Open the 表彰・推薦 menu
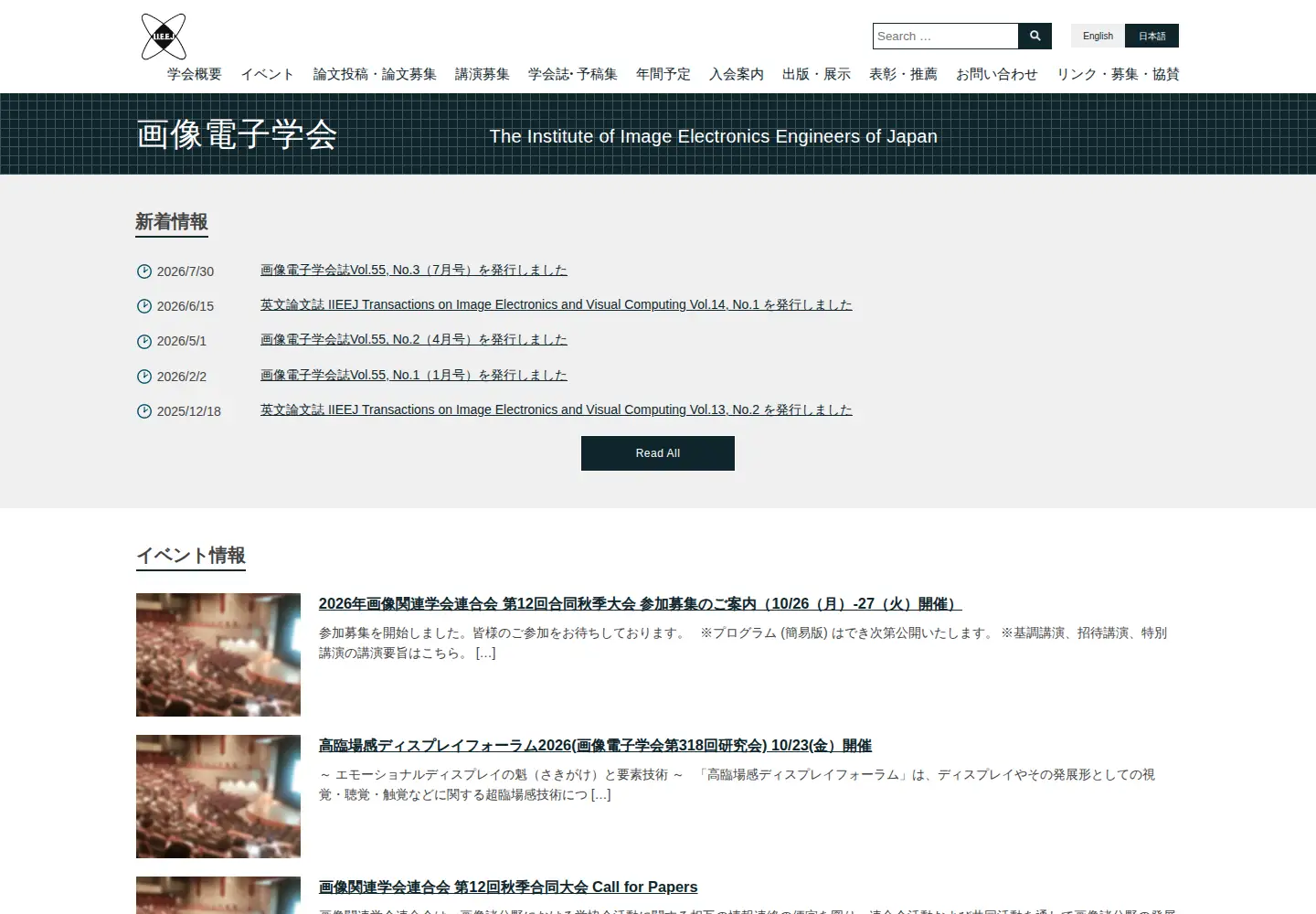Image resolution: width=1316 pixels, height=914 pixels. pyautogui.click(x=903, y=74)
